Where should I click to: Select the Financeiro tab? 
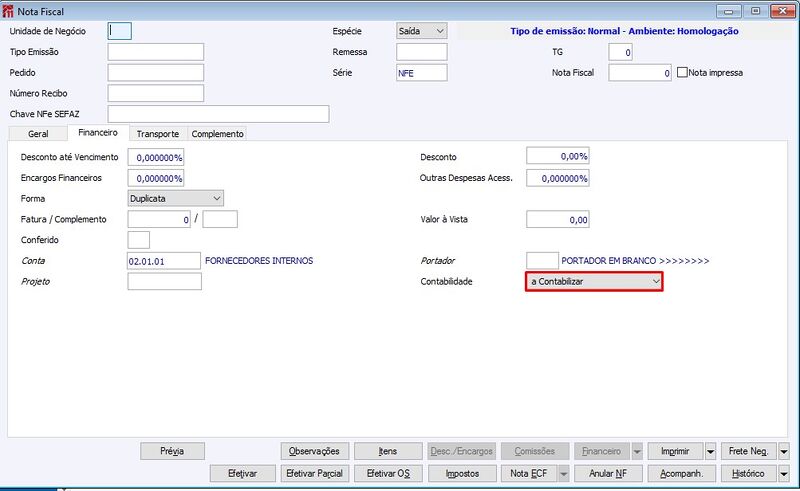(x=98, y=133)
